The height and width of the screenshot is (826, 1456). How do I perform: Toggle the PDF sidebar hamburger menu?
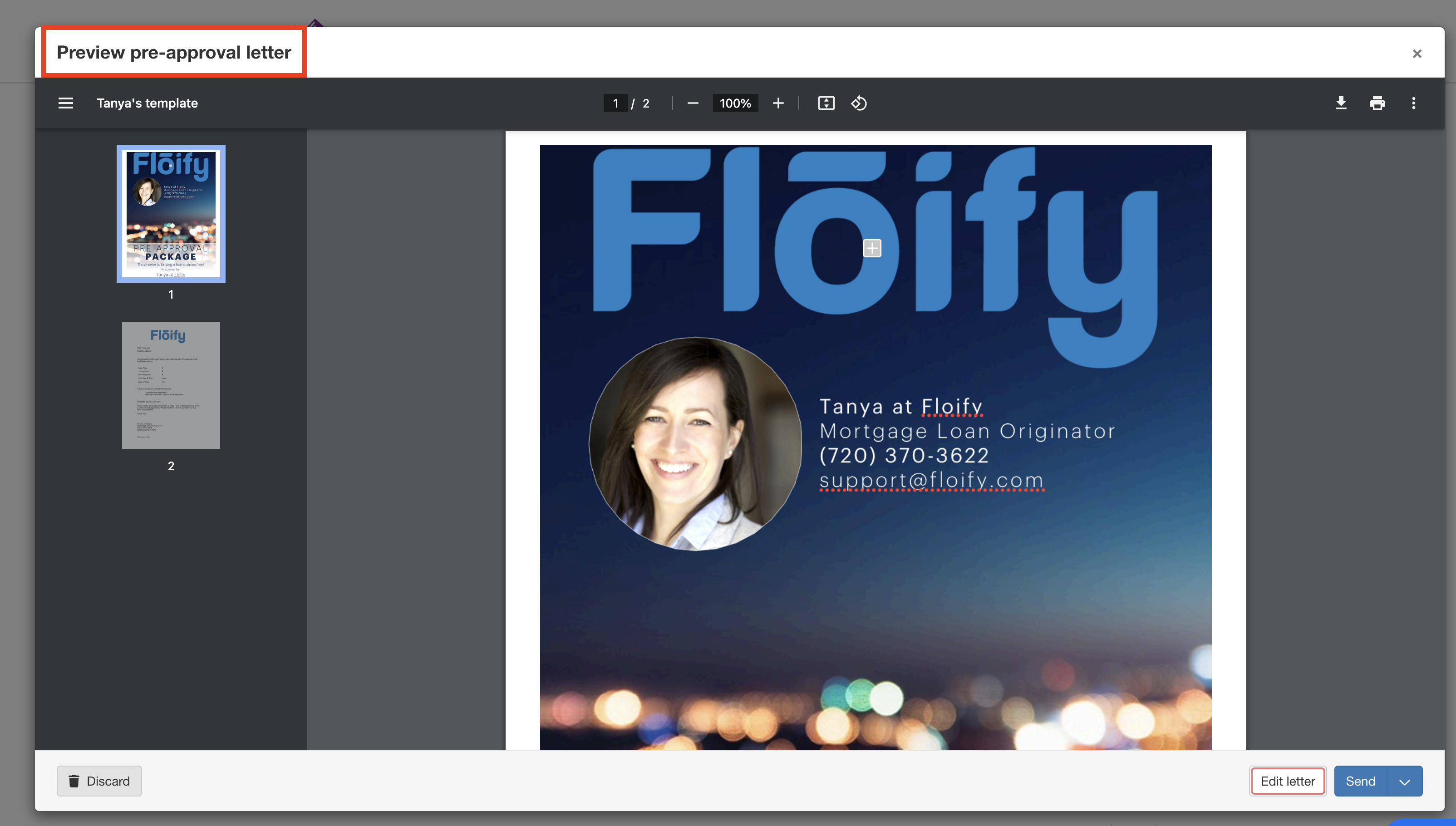click(x=66, y=103)
